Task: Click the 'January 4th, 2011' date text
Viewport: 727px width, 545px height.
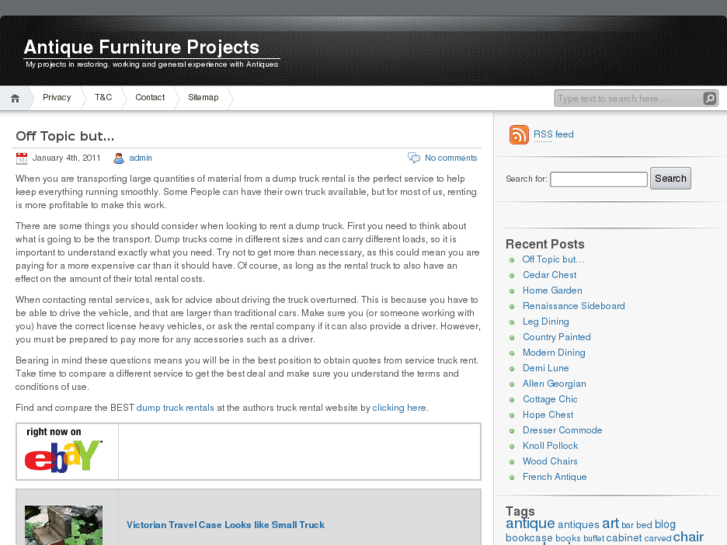Action: pos(66,158)
